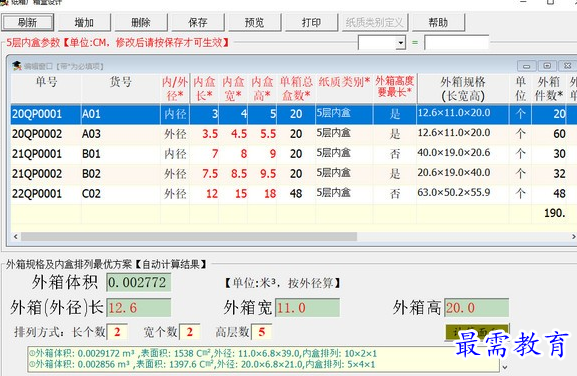Click the 外箱规格(长宽高) column header
Screen dimensions: 577x376
(463, 89)
